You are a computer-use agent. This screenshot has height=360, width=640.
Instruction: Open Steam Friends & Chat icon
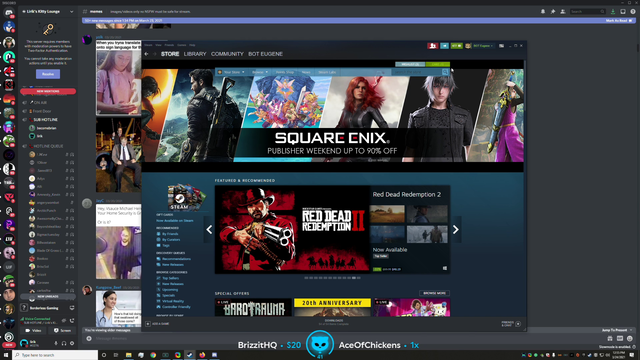pos(518,324)
